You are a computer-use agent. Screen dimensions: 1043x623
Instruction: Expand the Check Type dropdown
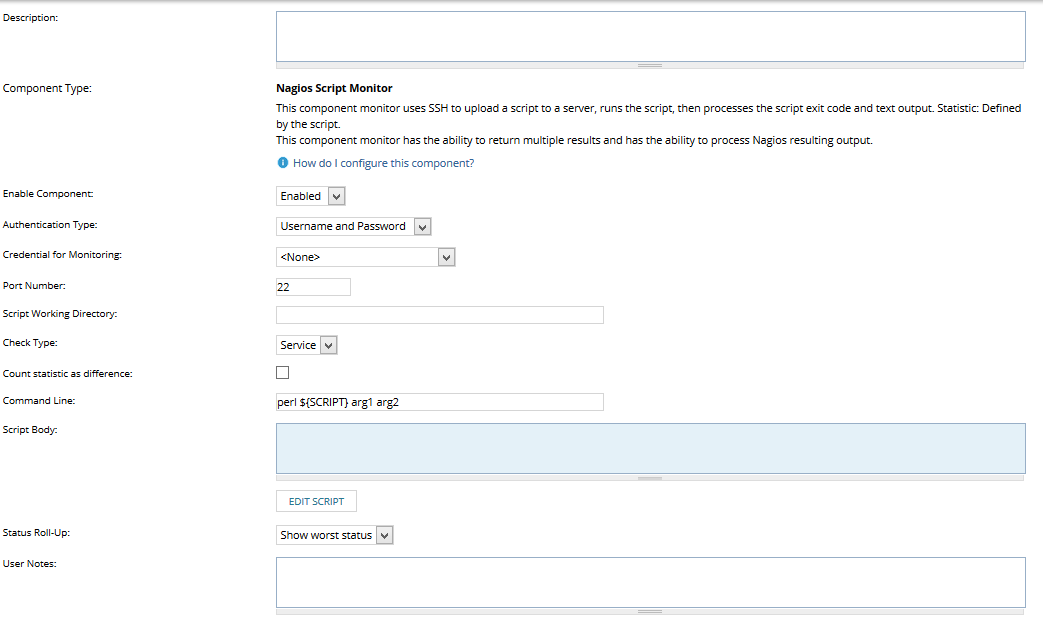pos(307,345)
